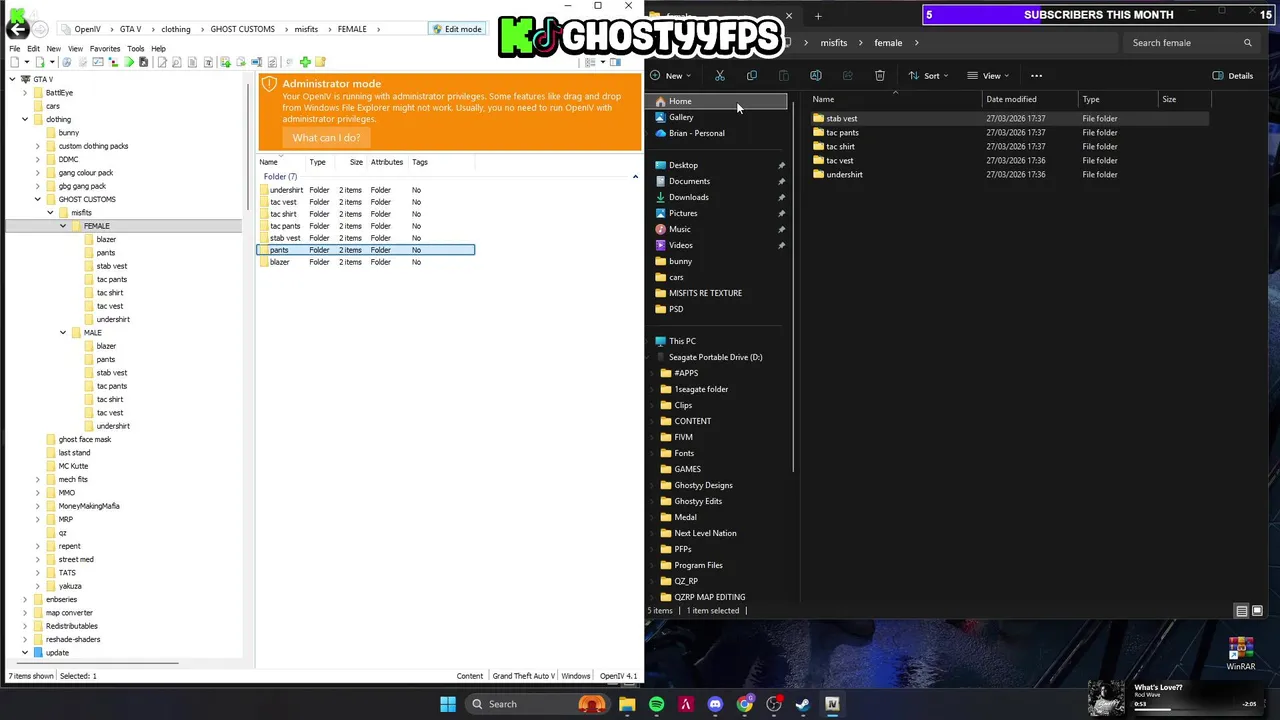Click the misfits breadcrumb in File Explorer
Viewport: 1280px width, 720px height.
(833, 43)
